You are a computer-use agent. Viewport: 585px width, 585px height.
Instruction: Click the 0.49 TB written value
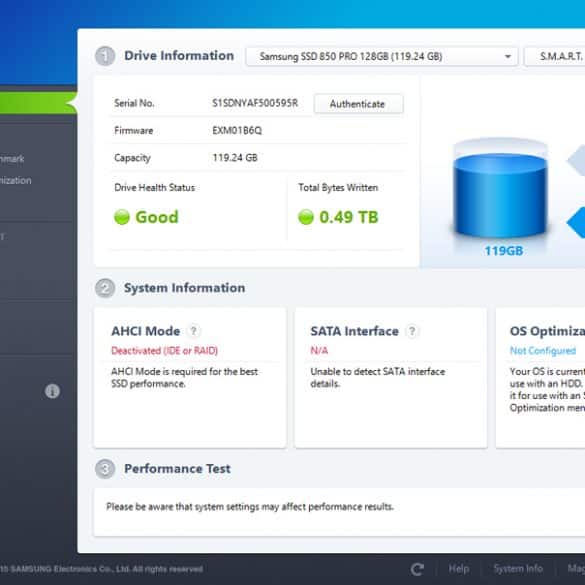[x=348, y=217]
